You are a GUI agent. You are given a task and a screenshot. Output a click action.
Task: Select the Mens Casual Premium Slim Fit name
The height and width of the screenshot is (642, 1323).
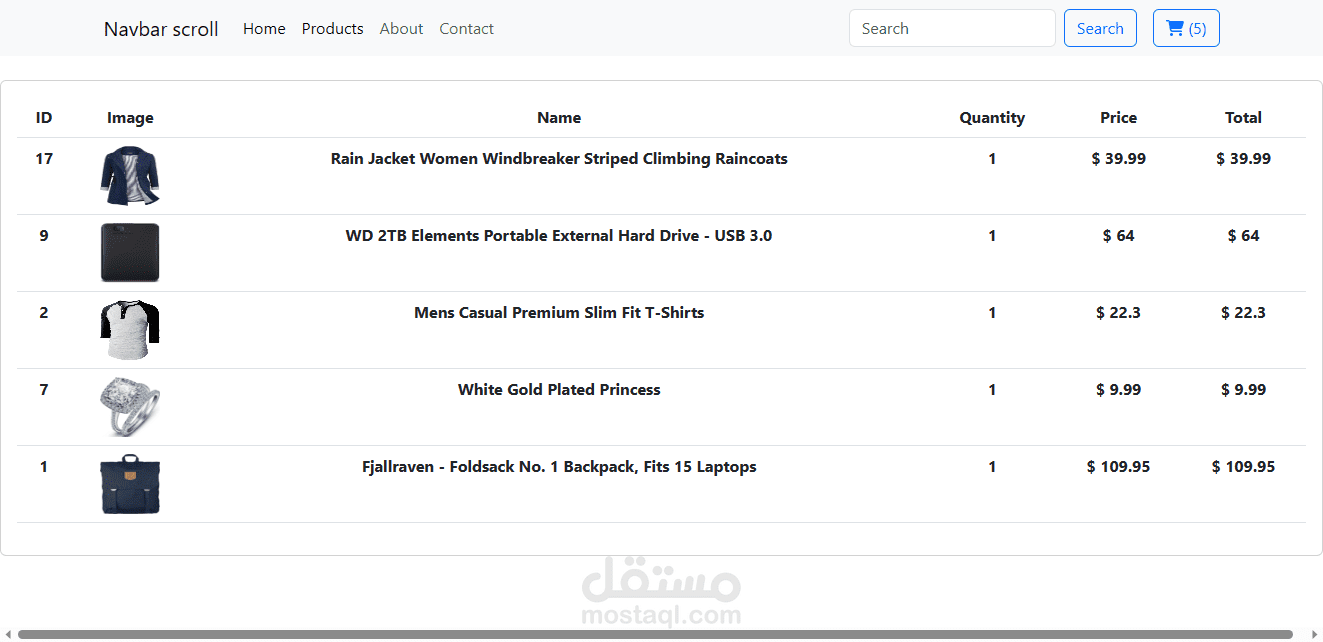(559, 313)
